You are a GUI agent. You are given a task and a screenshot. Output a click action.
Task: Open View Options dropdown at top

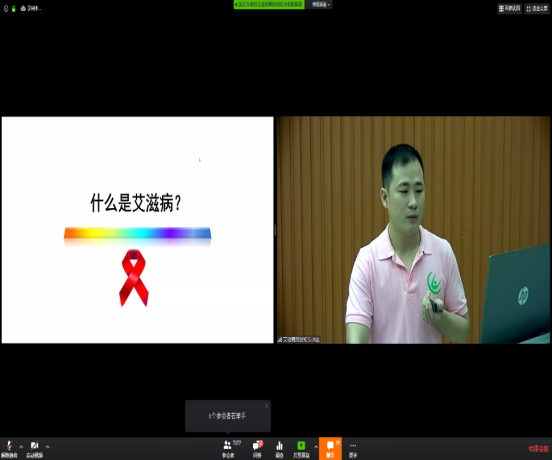(320, 5)
